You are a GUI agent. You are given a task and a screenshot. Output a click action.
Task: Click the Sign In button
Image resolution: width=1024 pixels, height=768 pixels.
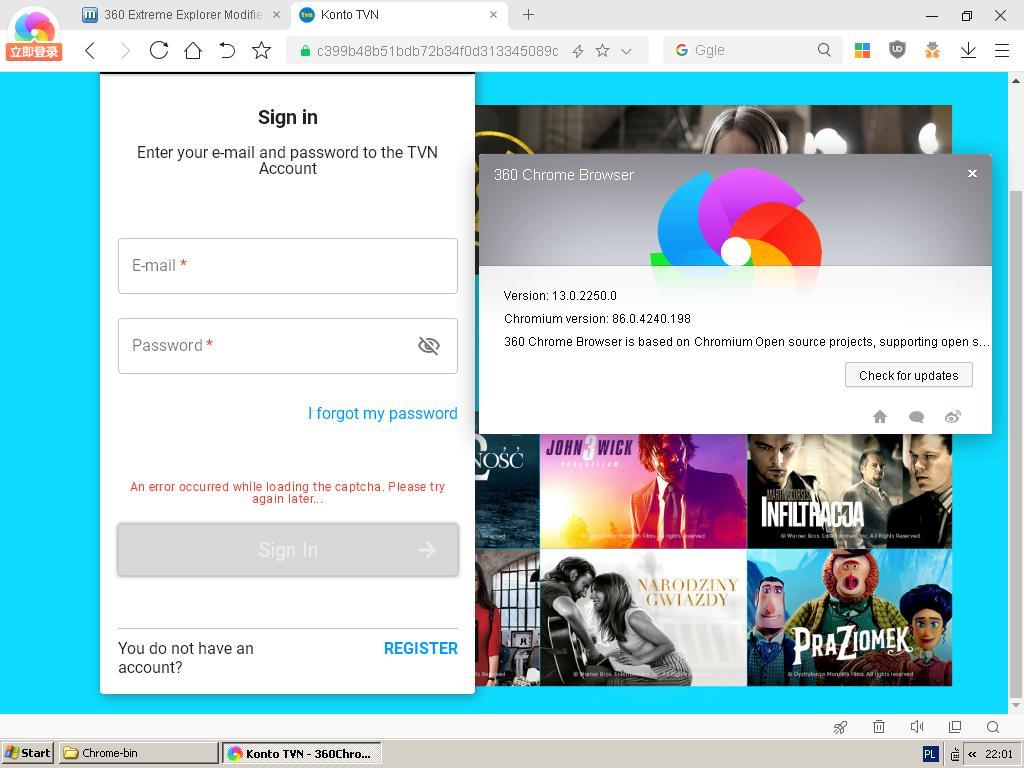(x=287, y=550)
